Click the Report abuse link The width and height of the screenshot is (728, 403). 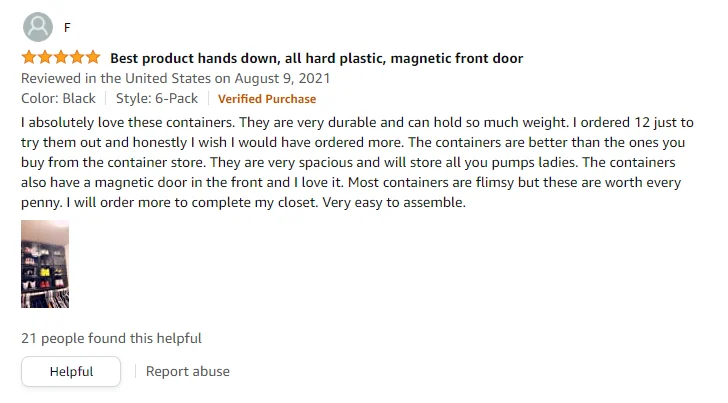(187, 371)
